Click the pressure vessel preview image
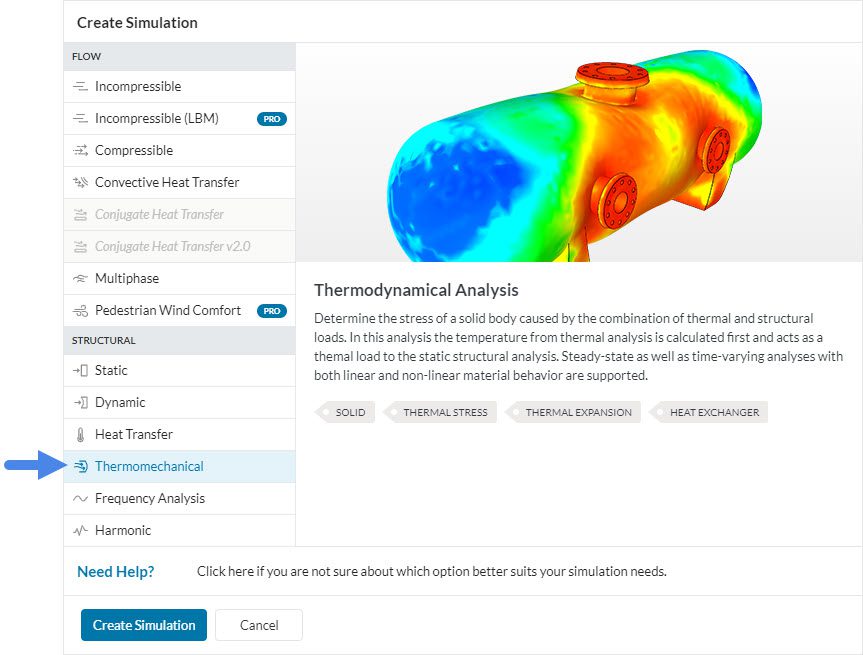This screenshot has width=863, height=655. pos(579,153)
